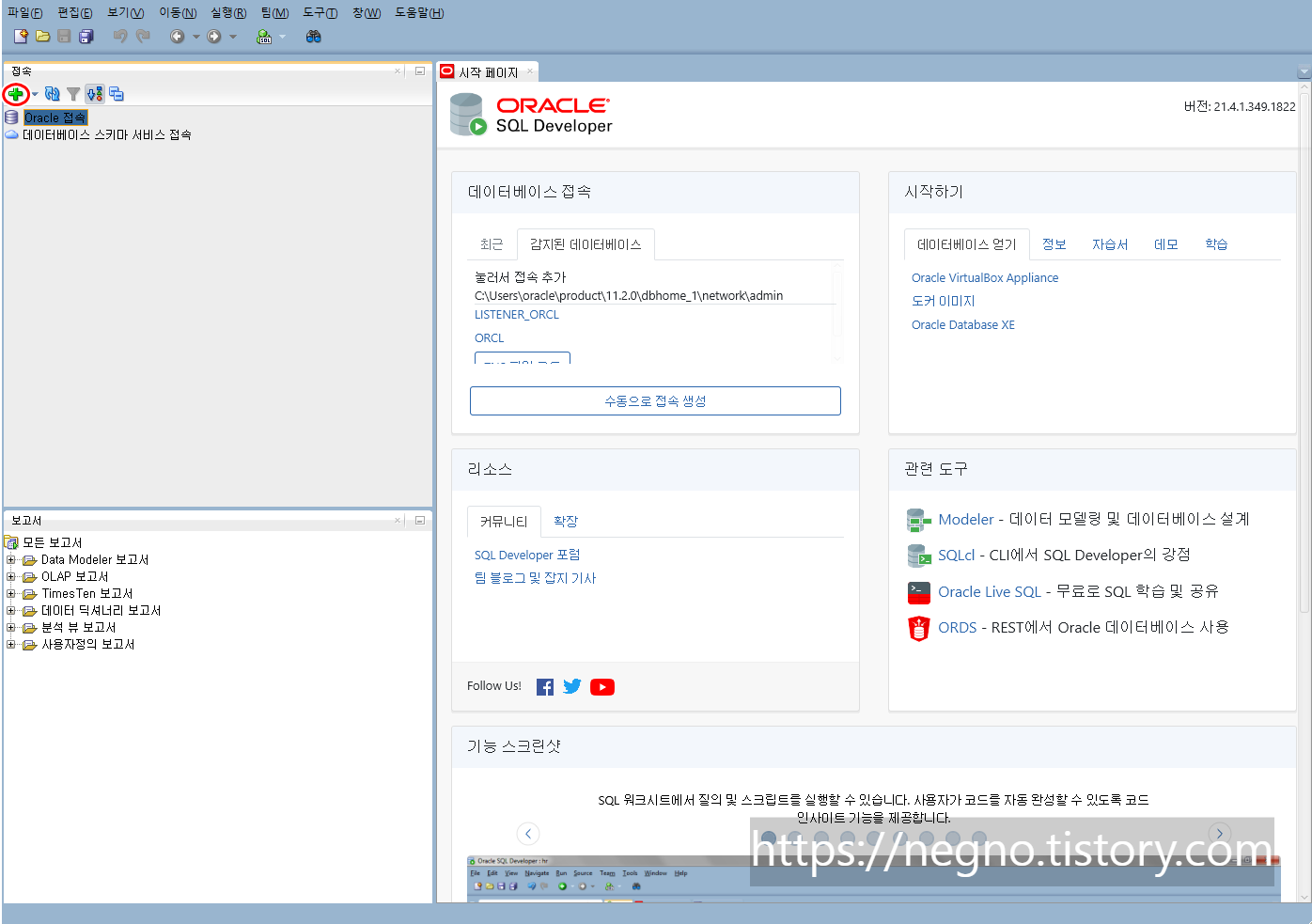
Task: Switch to the 정보 tab
Action: 1054,244
